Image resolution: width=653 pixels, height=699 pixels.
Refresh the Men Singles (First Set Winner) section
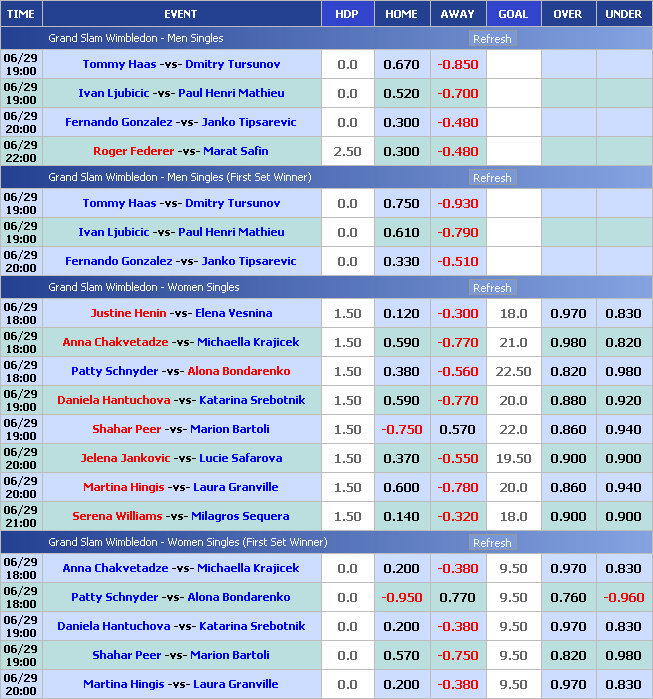pos(491,177)
